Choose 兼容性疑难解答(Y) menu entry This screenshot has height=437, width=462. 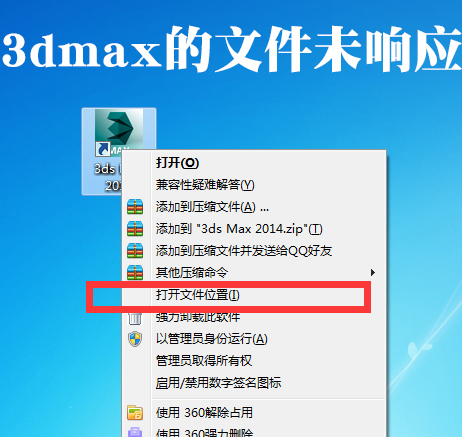click(x=205, y=185)
